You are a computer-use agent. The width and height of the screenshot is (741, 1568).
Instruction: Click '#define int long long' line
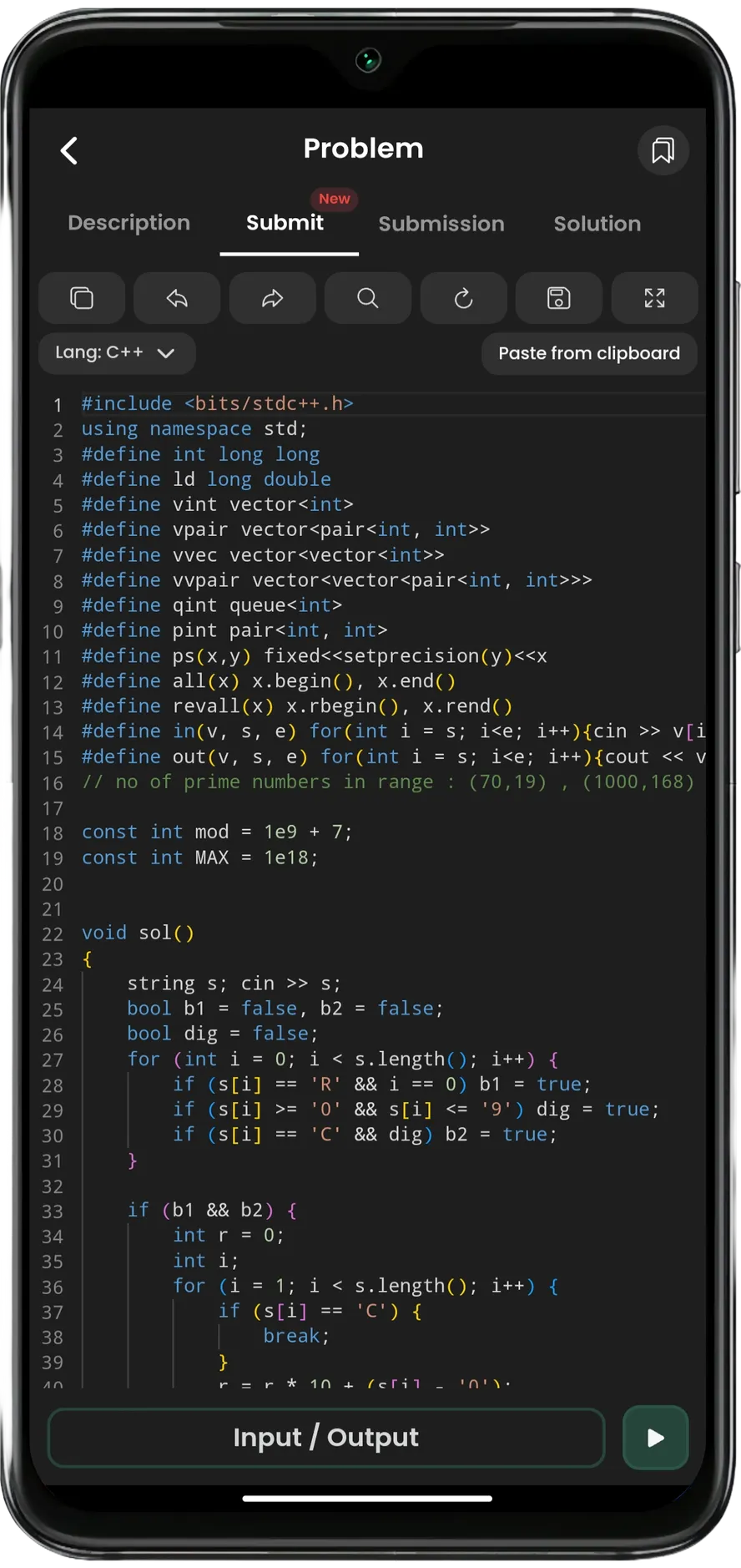200,454
